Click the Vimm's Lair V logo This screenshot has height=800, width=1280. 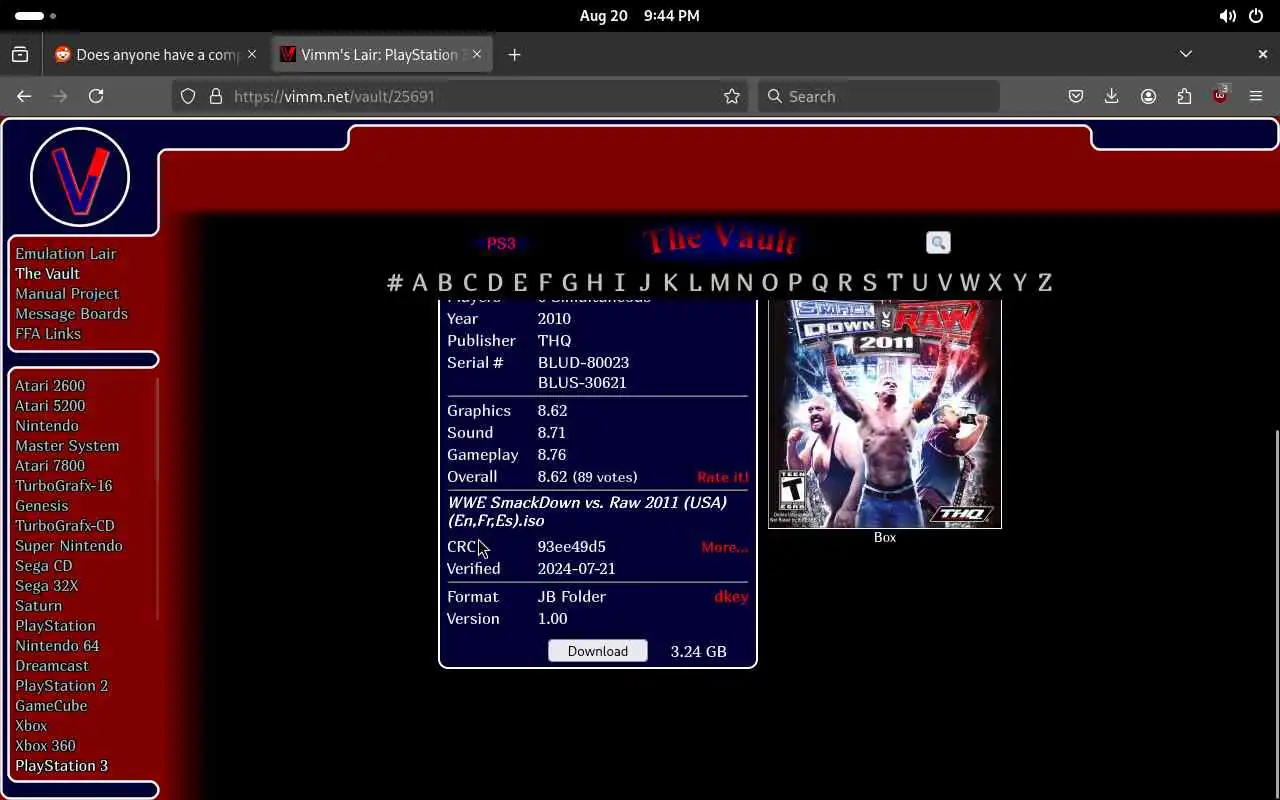point(80,177)
